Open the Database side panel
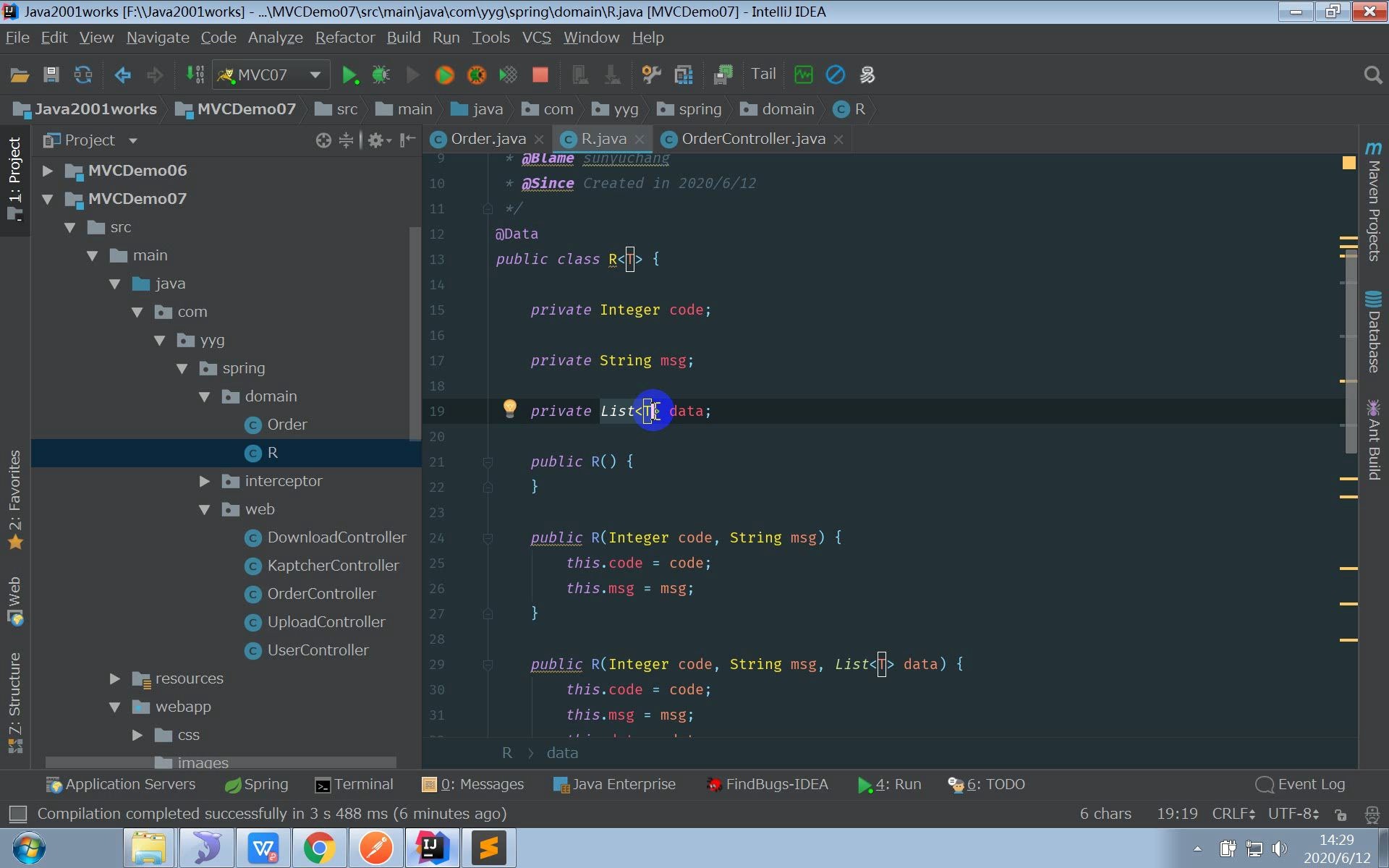Viewport: 1389px width, 868px height. [1373, 331]
